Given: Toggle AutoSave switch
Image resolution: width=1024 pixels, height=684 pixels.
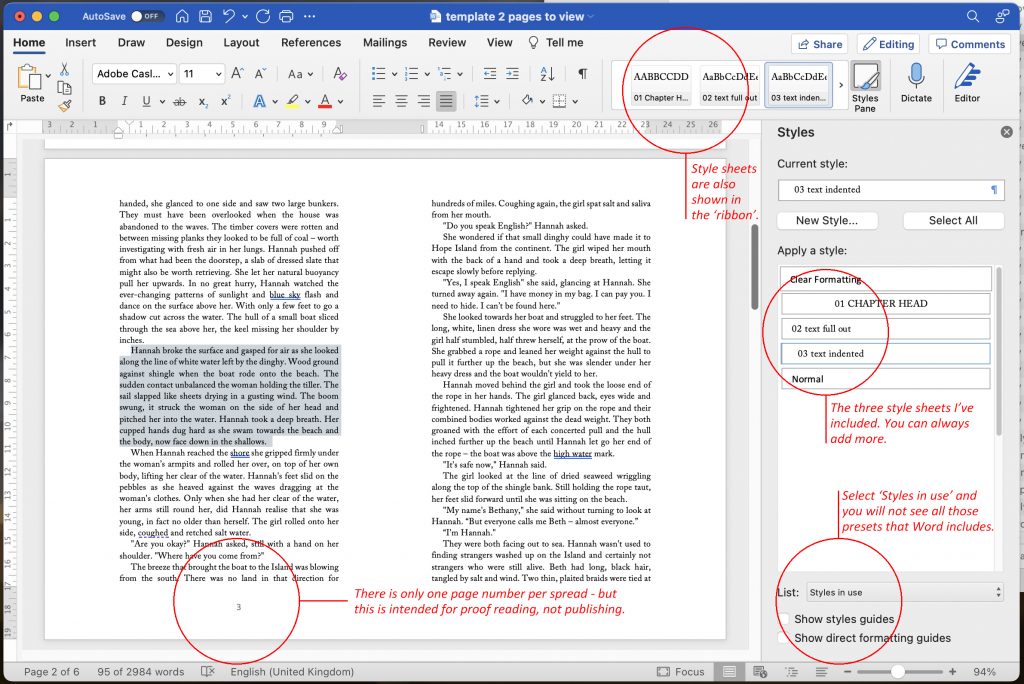Looking at the screenshot, I should pos(147,16).
